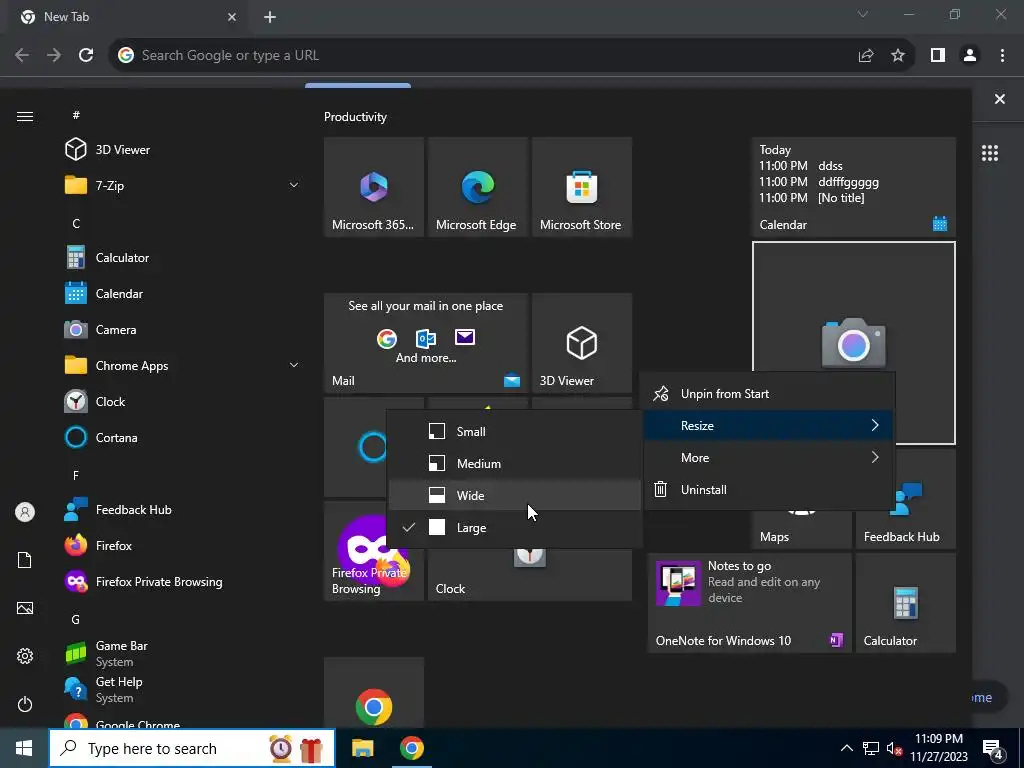The image size is (1024, 768).
Task: Select the Large tile size option
Action: tap(515, 528)
